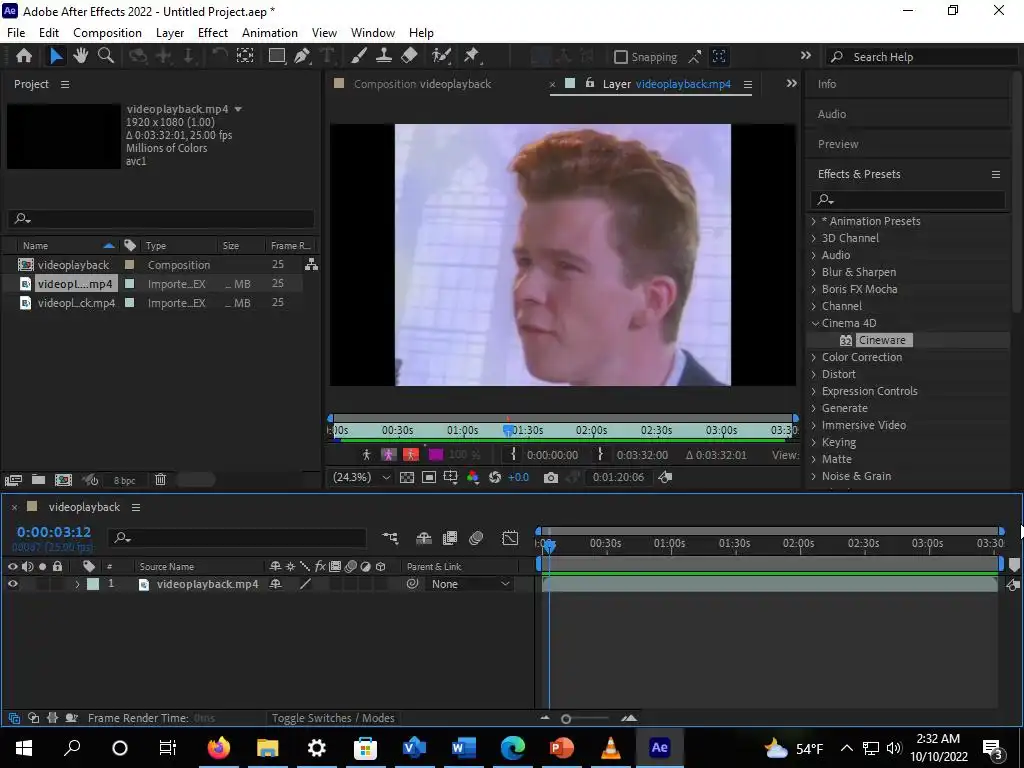The height and width of the screenshot is (768, 1024).
Task: Reset exposure aperture icon
Action: click(495, 477)
